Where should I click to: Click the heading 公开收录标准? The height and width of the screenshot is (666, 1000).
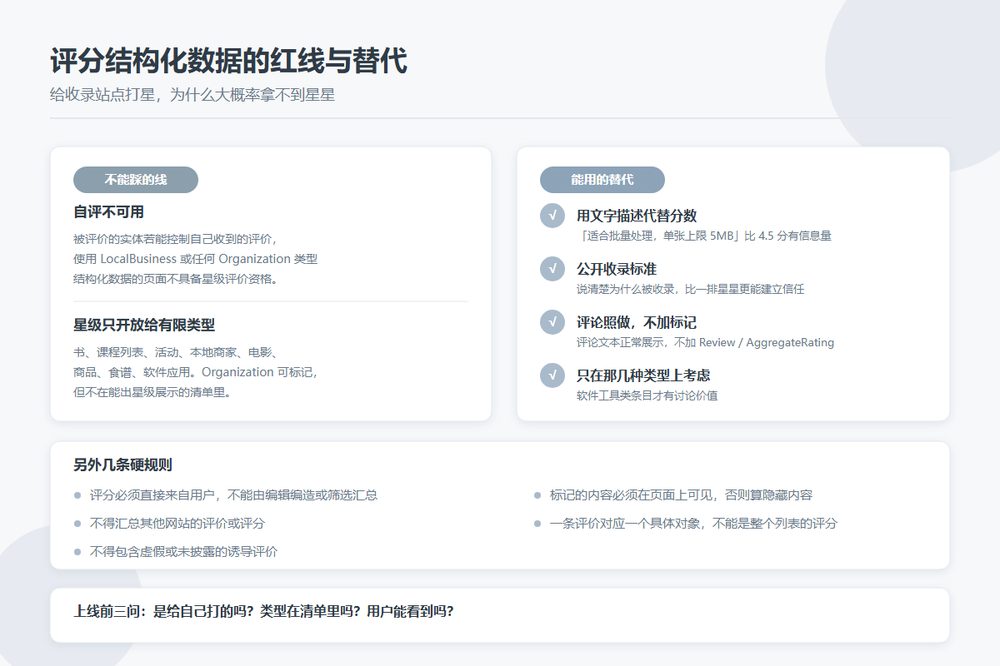click(x=617, y=269)
